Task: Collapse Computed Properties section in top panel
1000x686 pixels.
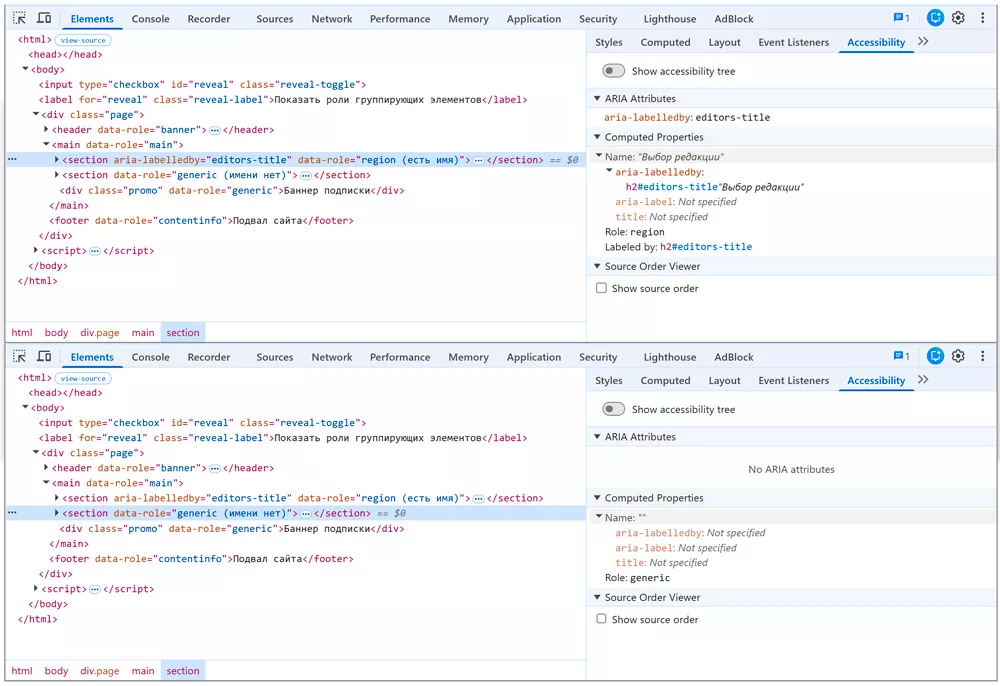Action: pos(597,137)
